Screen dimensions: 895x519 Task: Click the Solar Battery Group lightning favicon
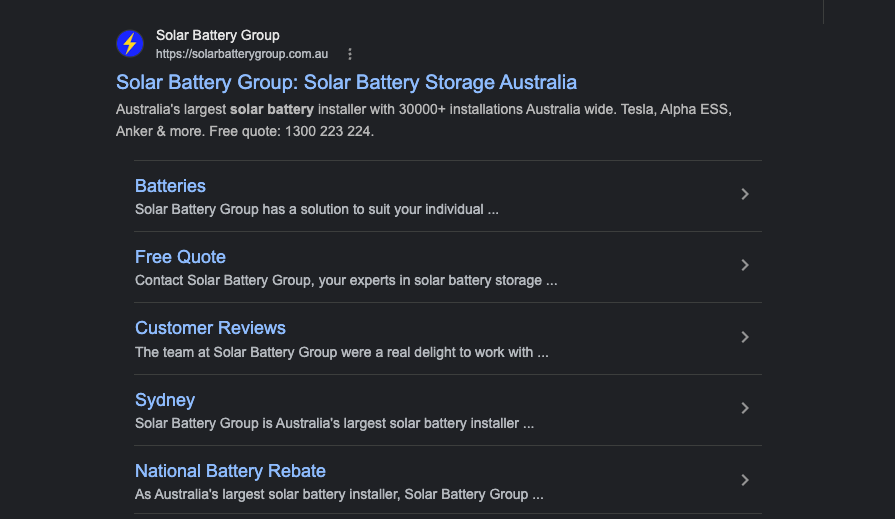pos(130,43)
